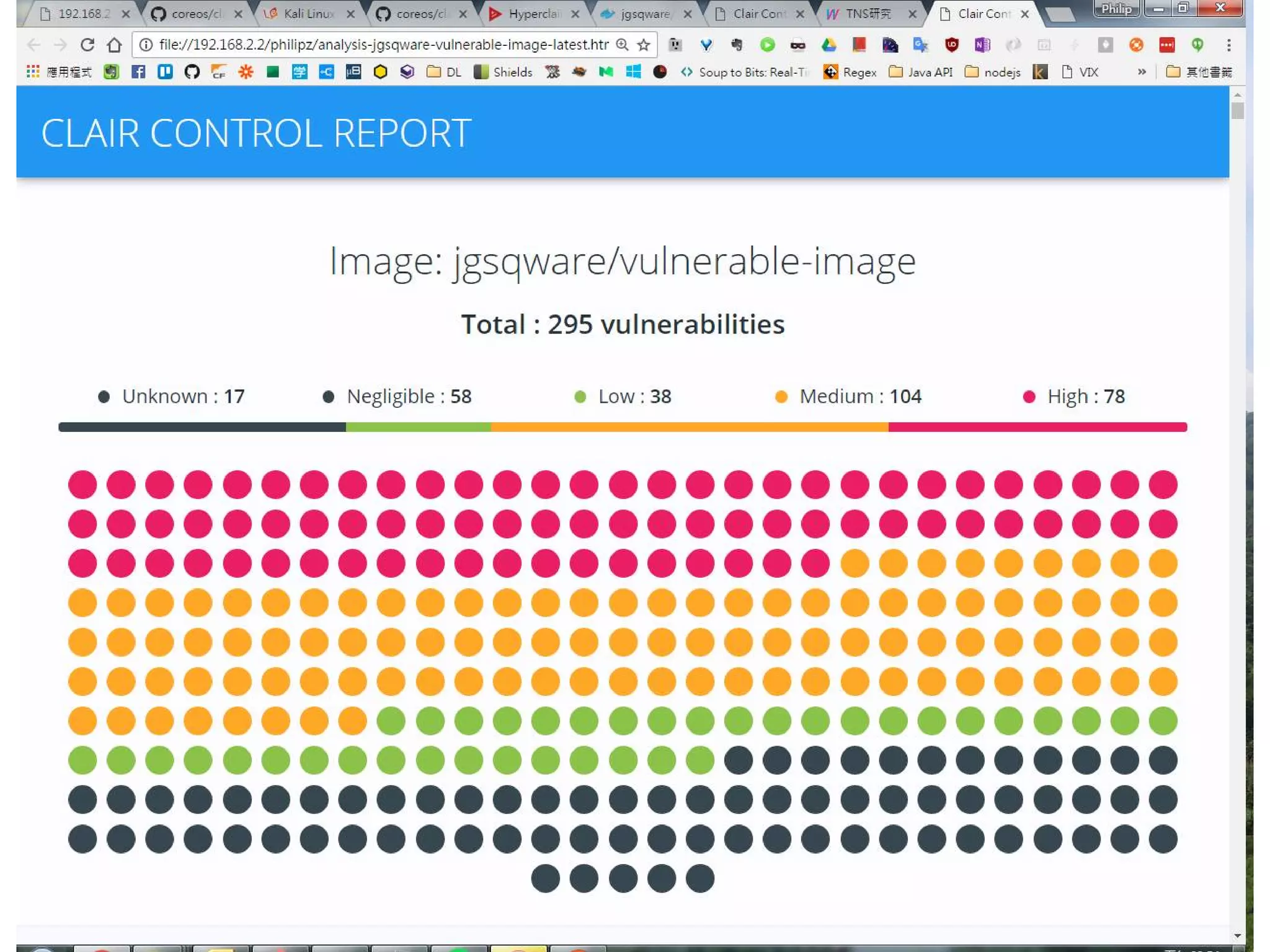Expand the hidden bookmarks overflow chevron
This screenshot has height=952, width=1270.
(1142, 72)
